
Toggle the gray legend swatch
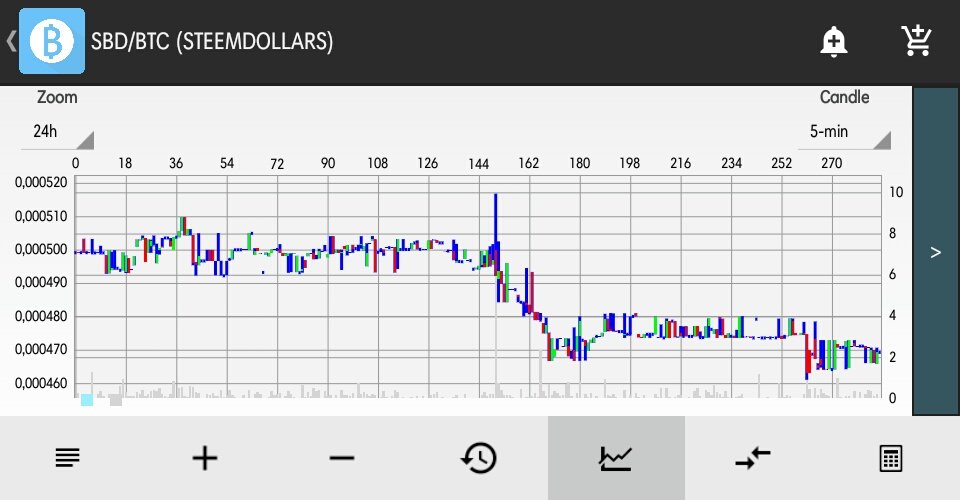pyautogui.click(x=116, y=400)
